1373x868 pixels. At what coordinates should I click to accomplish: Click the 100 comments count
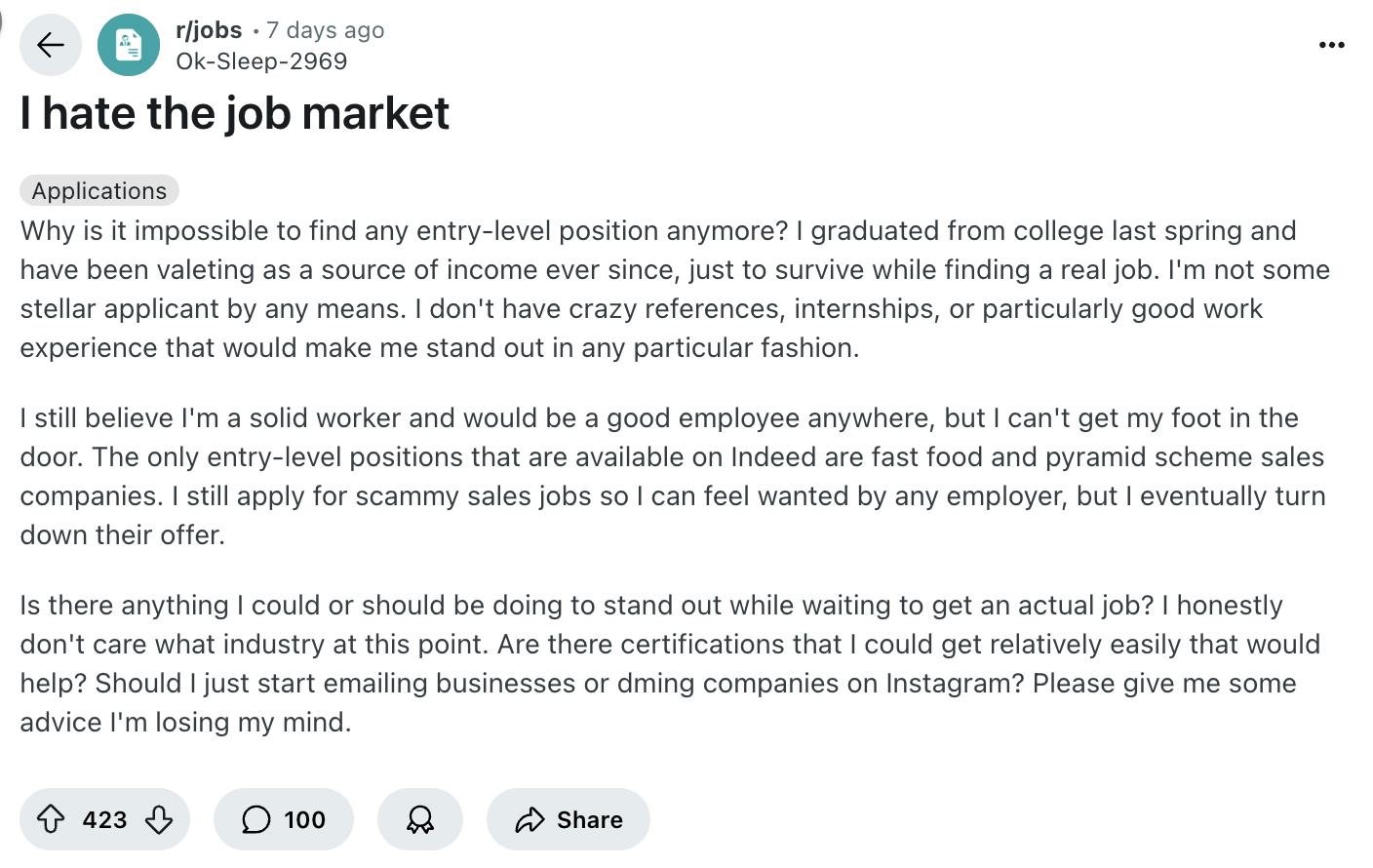coord(305,819)
